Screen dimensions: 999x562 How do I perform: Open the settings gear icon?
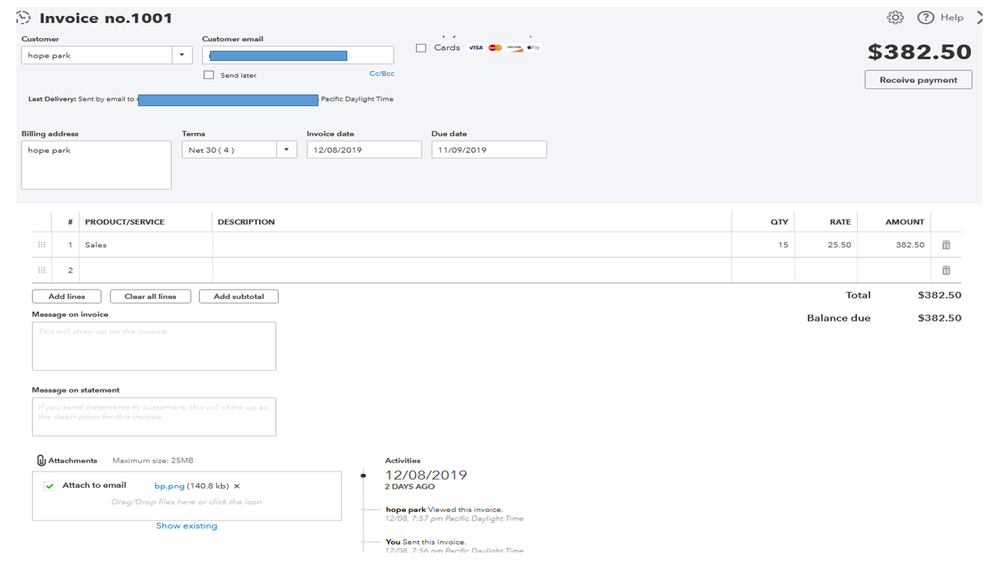coord(895,18)
